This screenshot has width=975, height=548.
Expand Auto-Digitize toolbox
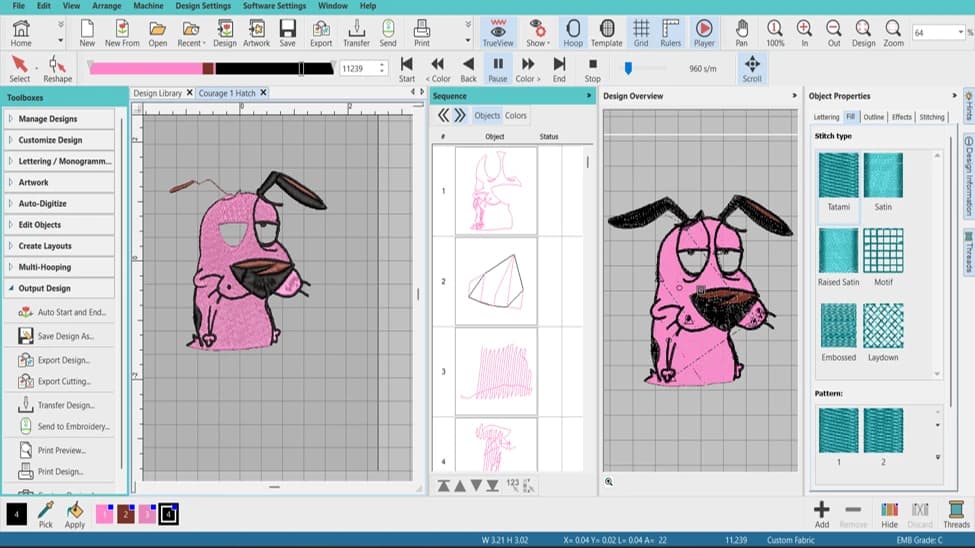(60, 203)
